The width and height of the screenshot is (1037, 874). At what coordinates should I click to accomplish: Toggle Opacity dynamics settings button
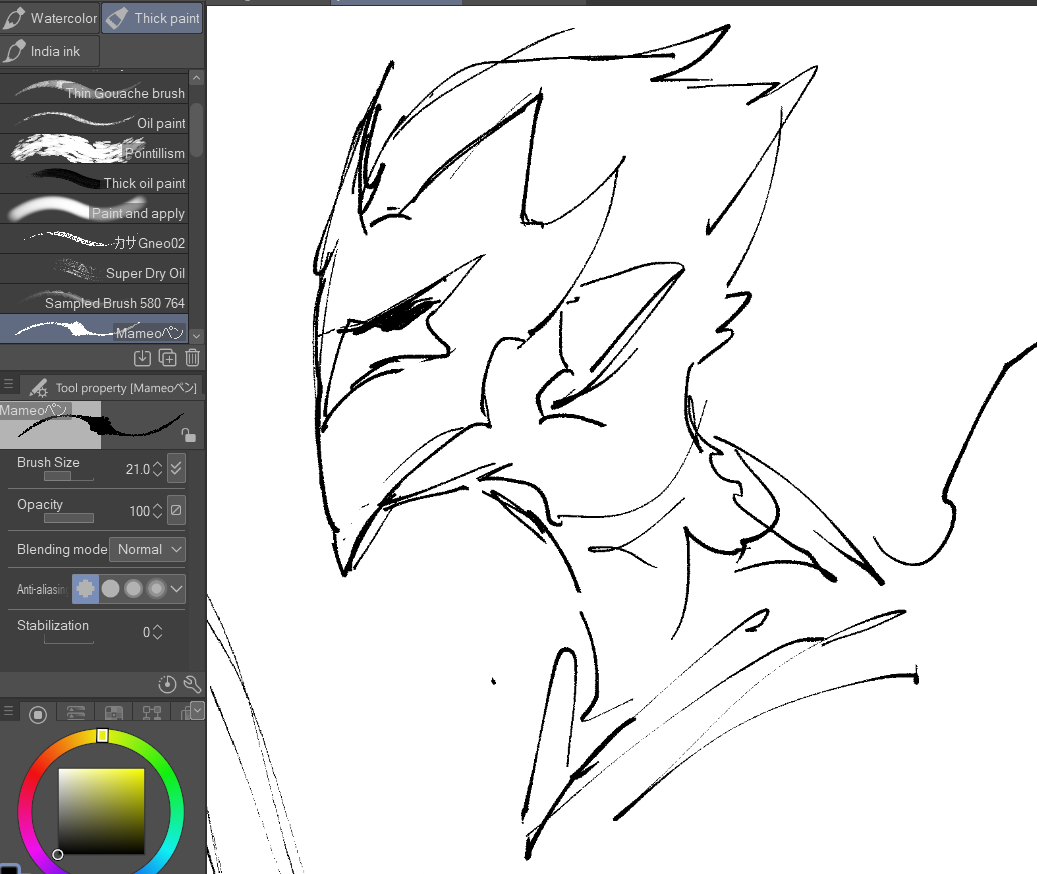[x=176, y=510]
